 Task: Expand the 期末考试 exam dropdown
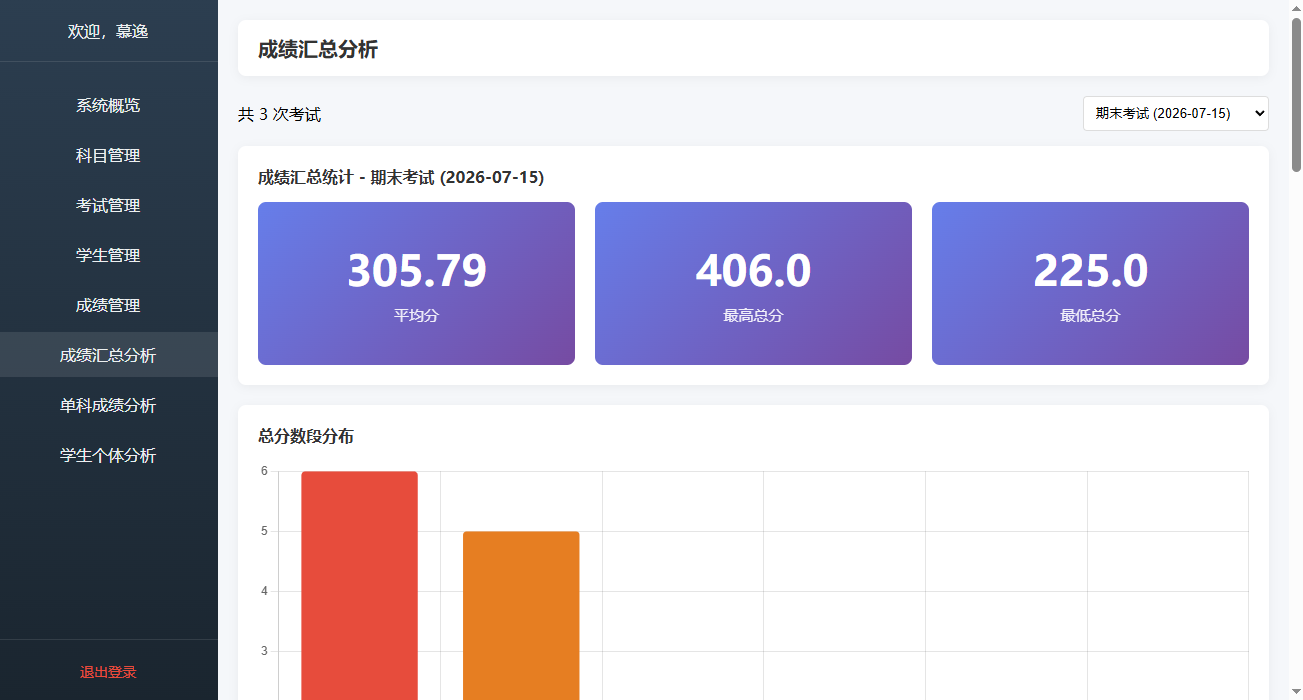click(x=1175, y=113)
